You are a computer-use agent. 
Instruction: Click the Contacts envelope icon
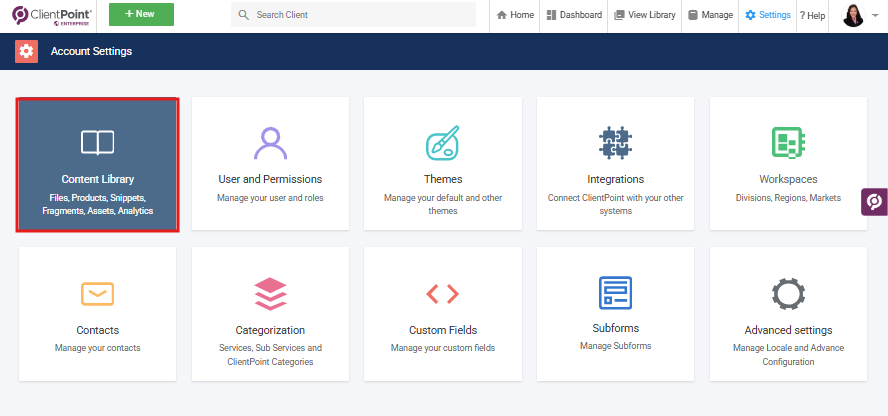click(97, 294)
